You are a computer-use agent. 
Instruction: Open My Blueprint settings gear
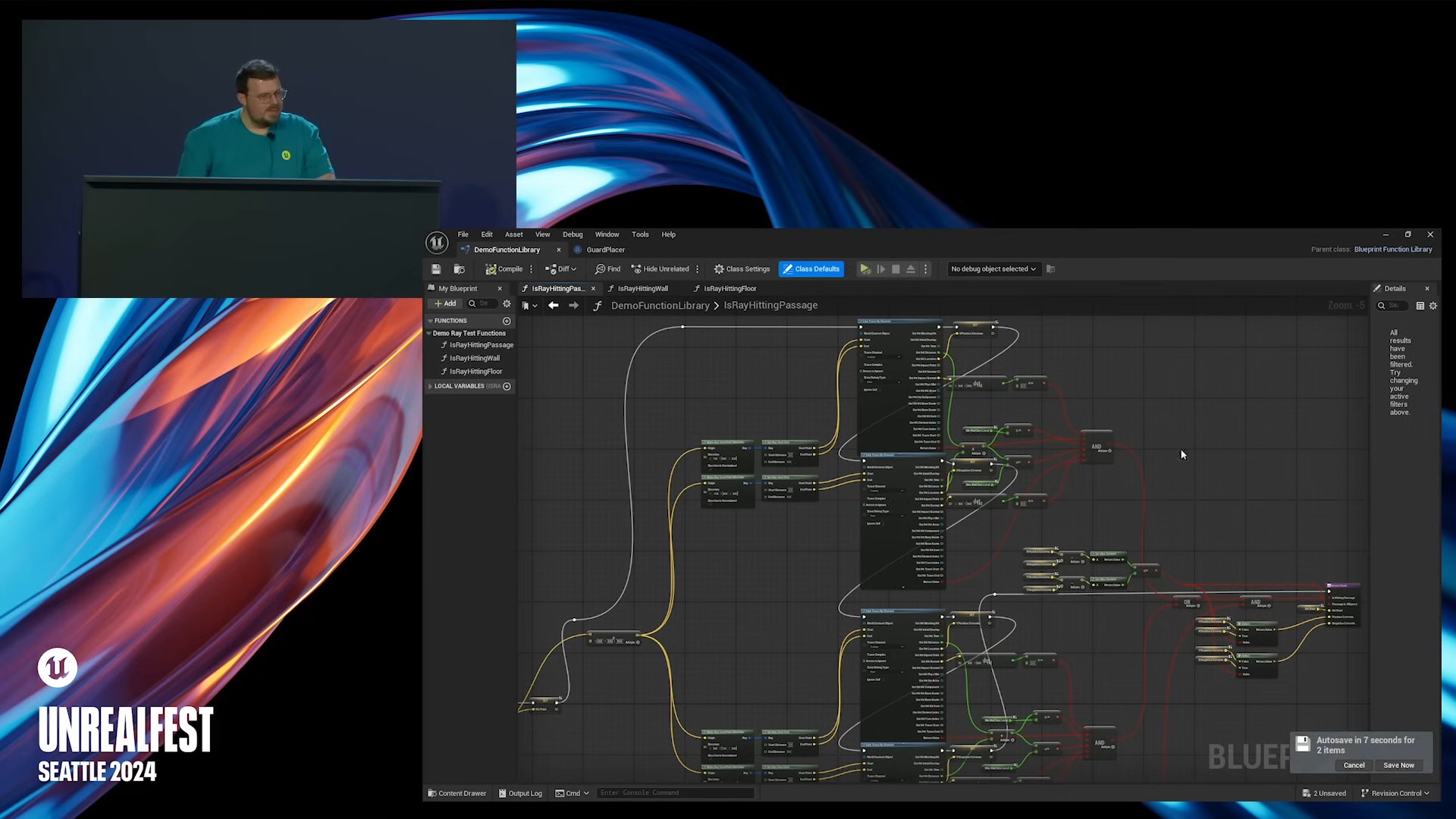pos(507,303)
